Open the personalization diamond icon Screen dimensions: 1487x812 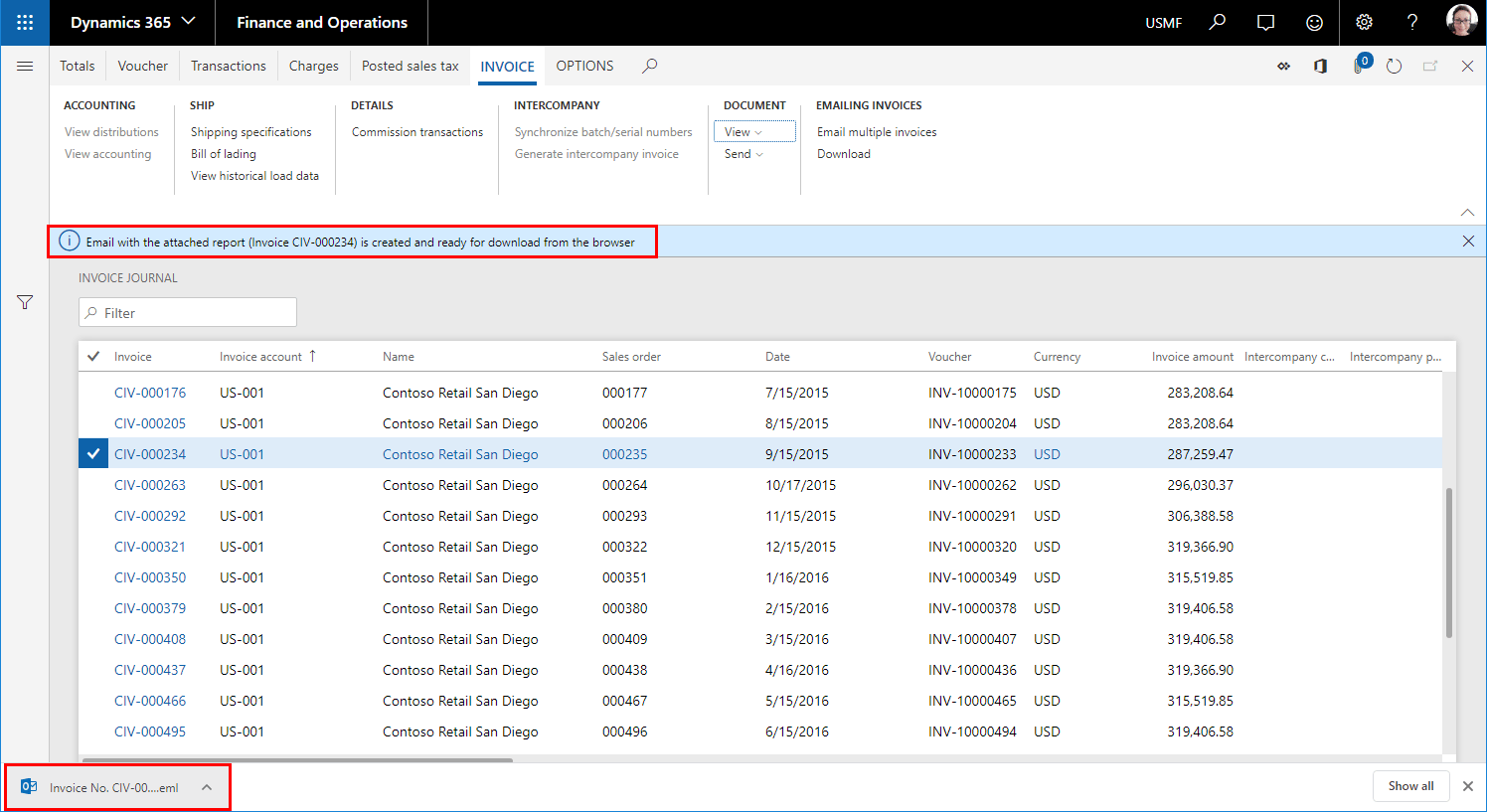point(1283,66)
